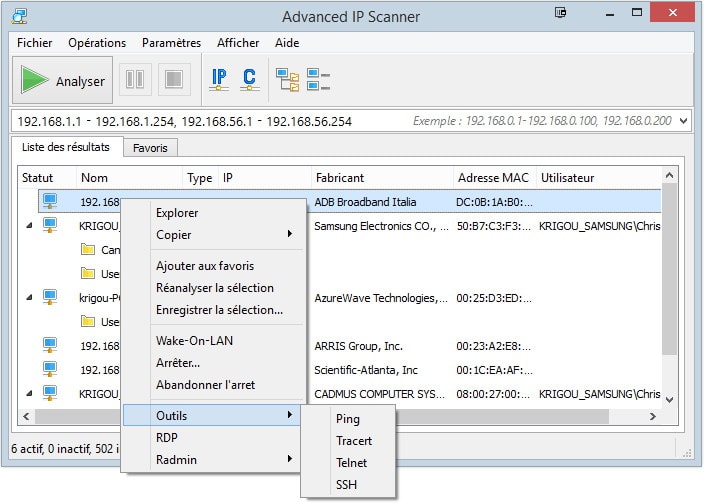This screenshot has width=704, height=504.
Task: Sort by the Nom column header
Action: (130, 178)
